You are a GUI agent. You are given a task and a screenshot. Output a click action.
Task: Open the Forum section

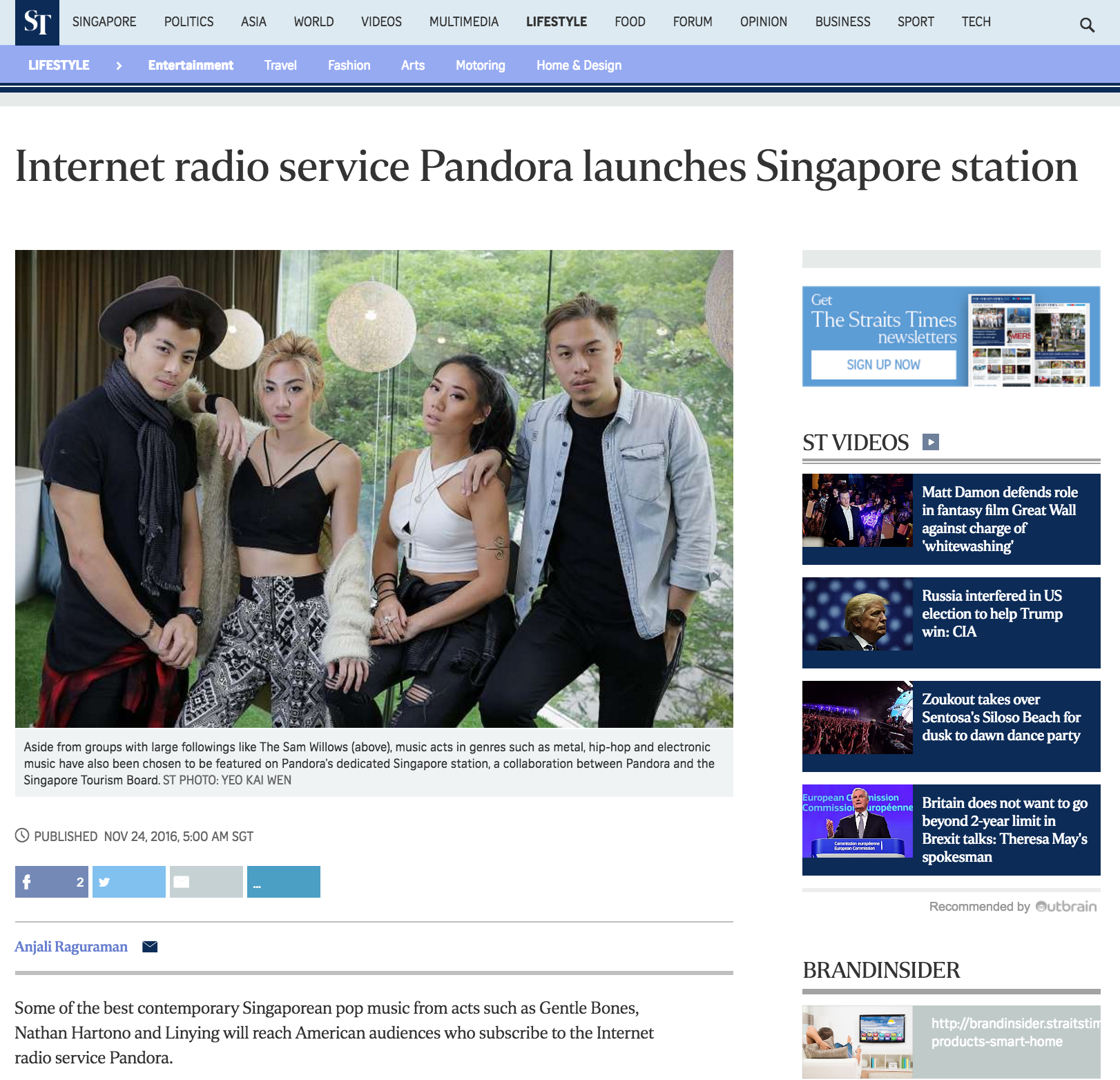[x=693, y=22]
